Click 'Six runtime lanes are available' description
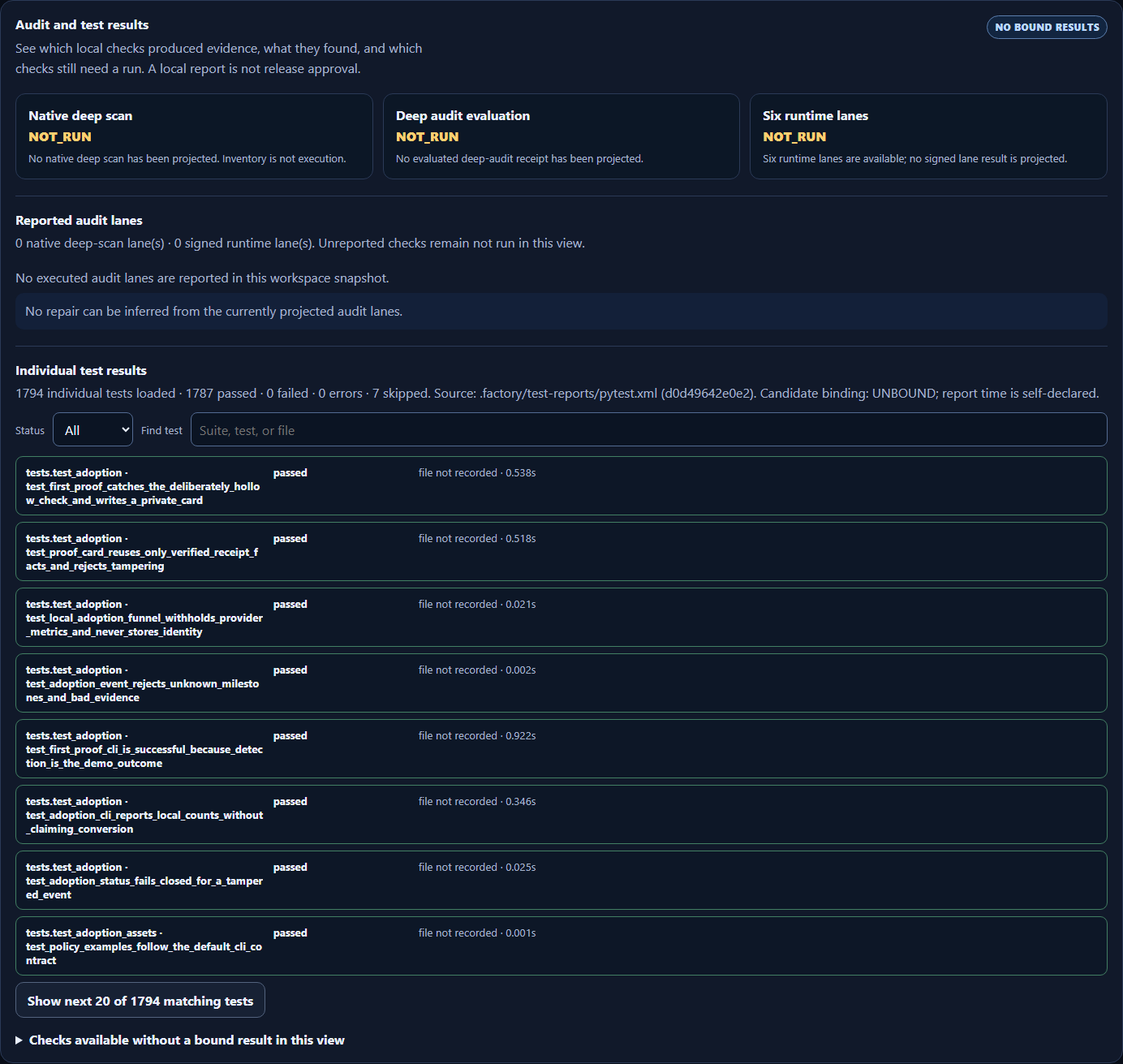This screenshot has width=1123, height=1064. [915, 158]
